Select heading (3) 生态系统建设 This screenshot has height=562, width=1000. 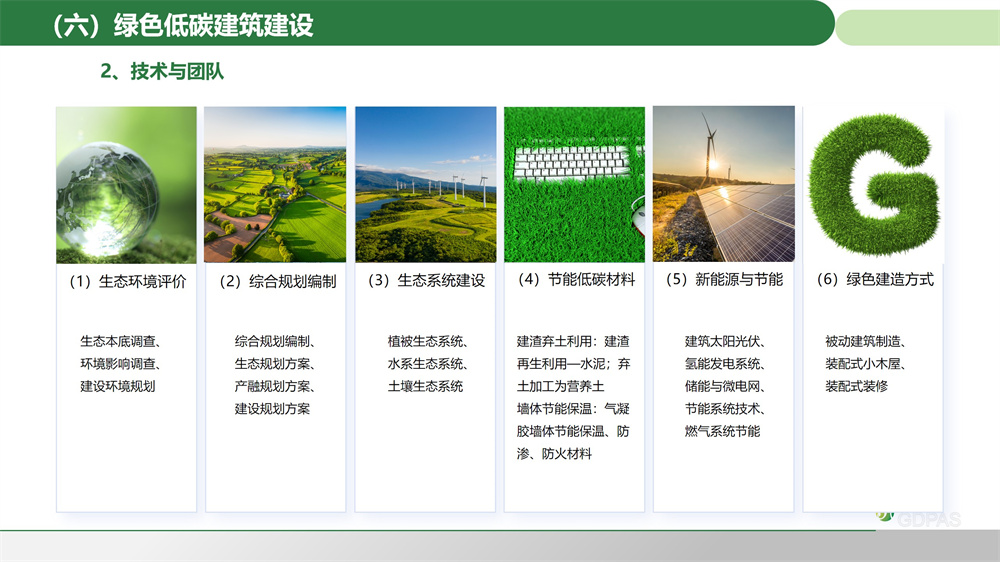425,281
